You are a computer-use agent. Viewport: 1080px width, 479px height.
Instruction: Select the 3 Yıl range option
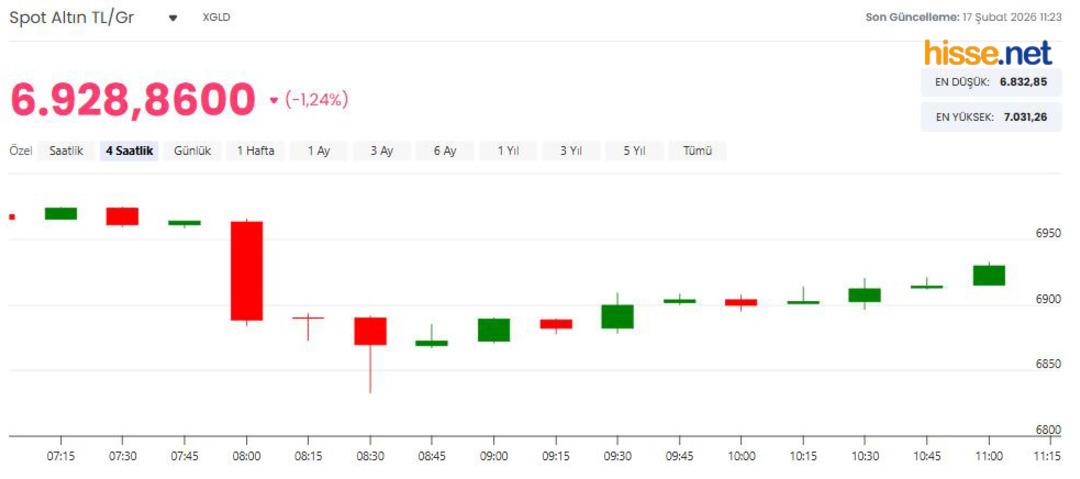(571, 151)
